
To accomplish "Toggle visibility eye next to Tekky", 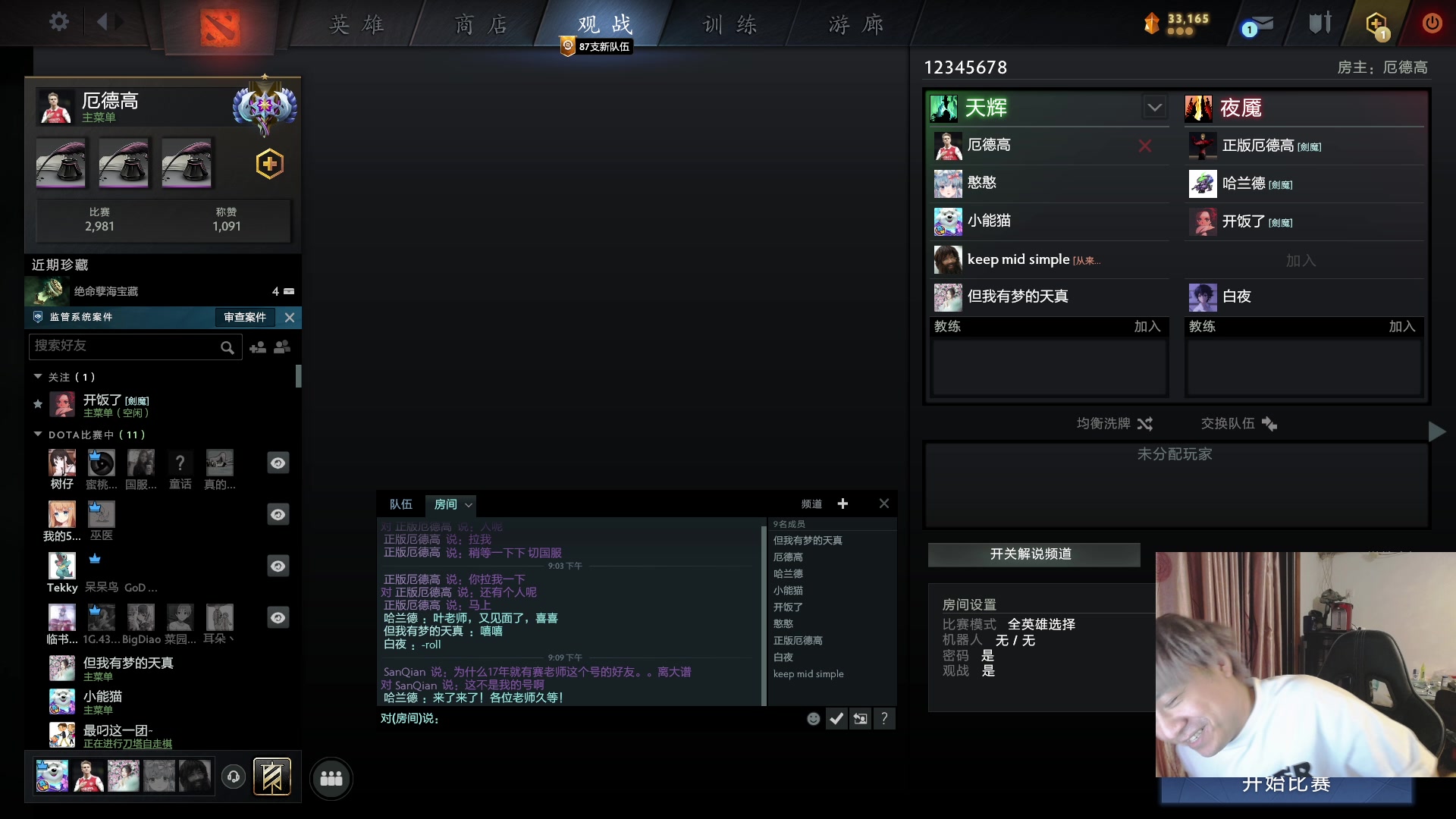I will 278,566.
